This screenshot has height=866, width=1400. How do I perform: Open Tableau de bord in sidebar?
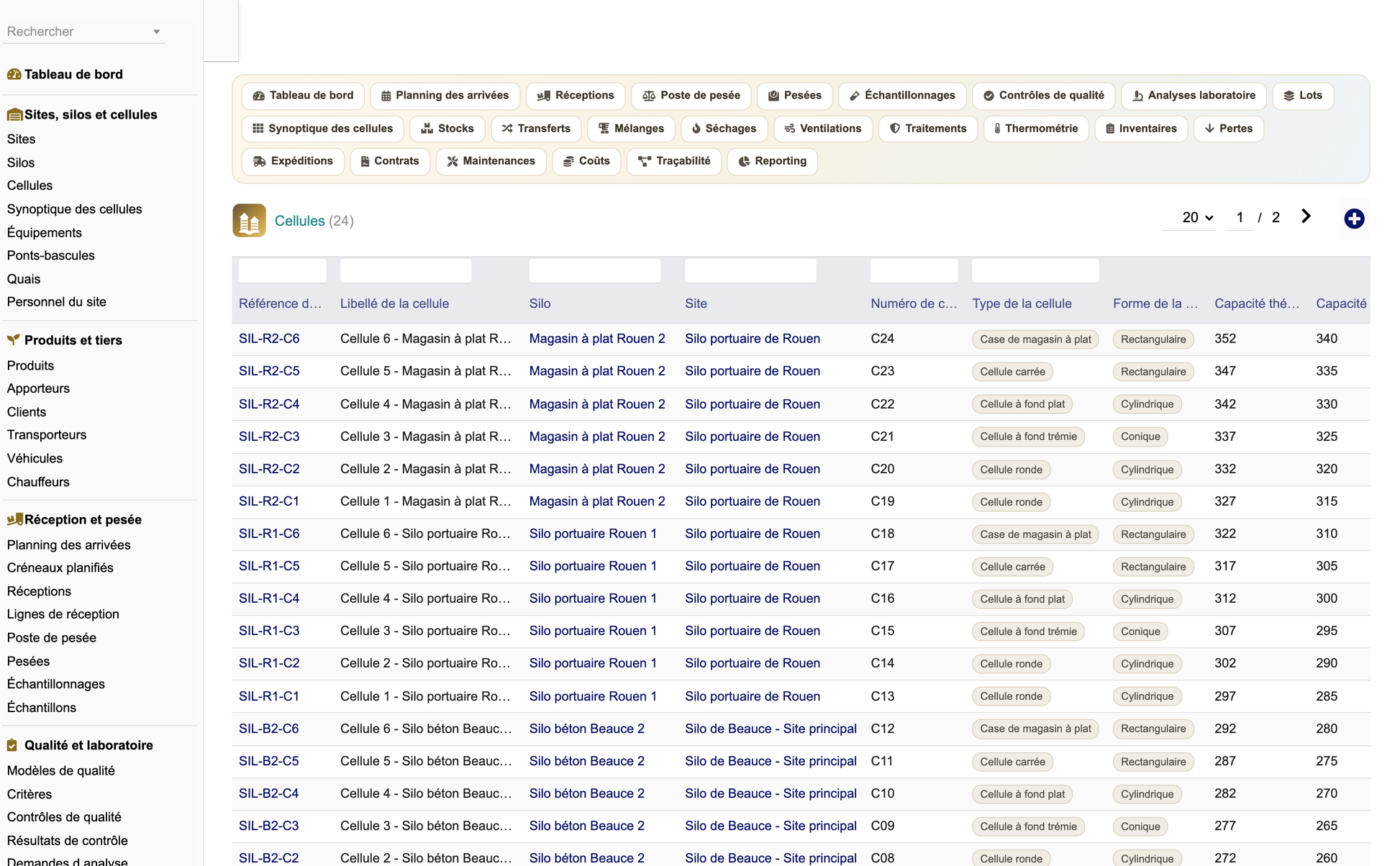tap(73, 74)
